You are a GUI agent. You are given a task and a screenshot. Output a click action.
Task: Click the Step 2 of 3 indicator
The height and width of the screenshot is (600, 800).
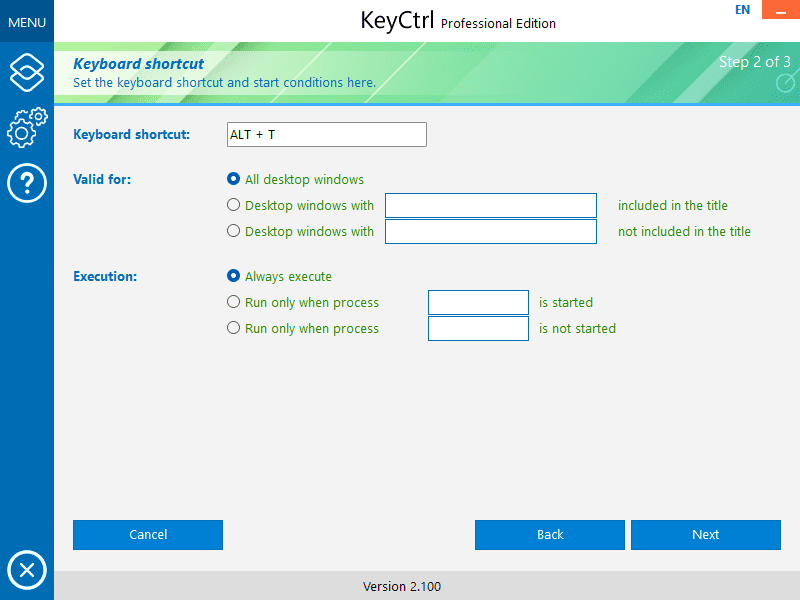point(755,62)
